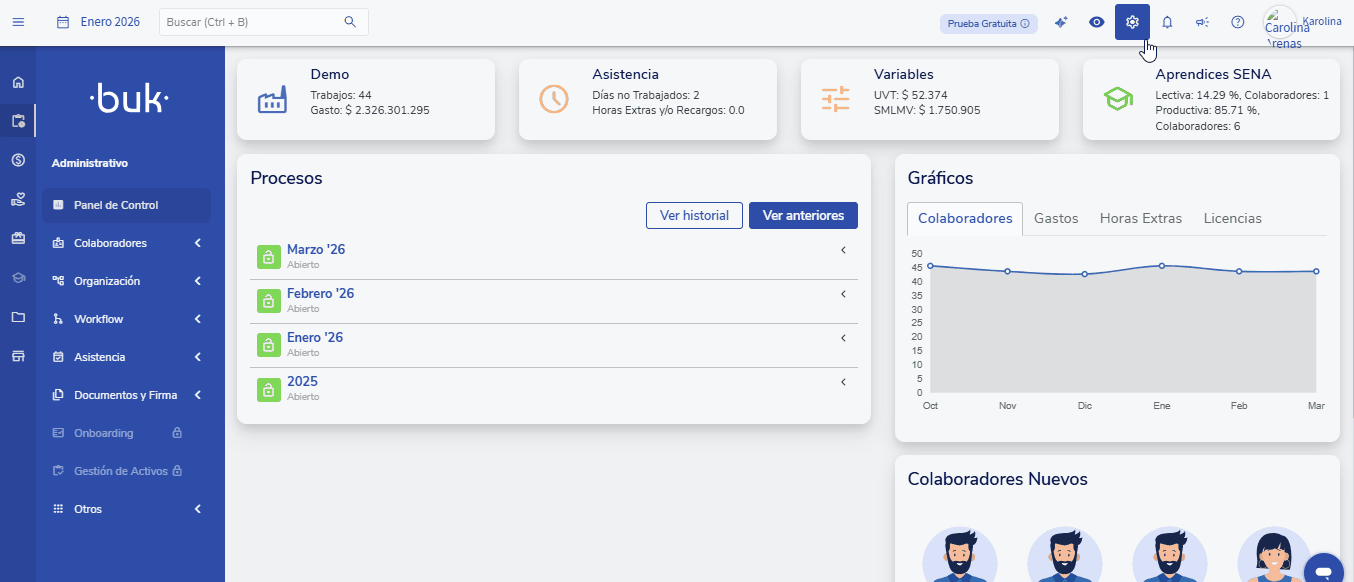Toggle the hamburger sidebar menu
The image size is (1354, 582).
[18, 22]
